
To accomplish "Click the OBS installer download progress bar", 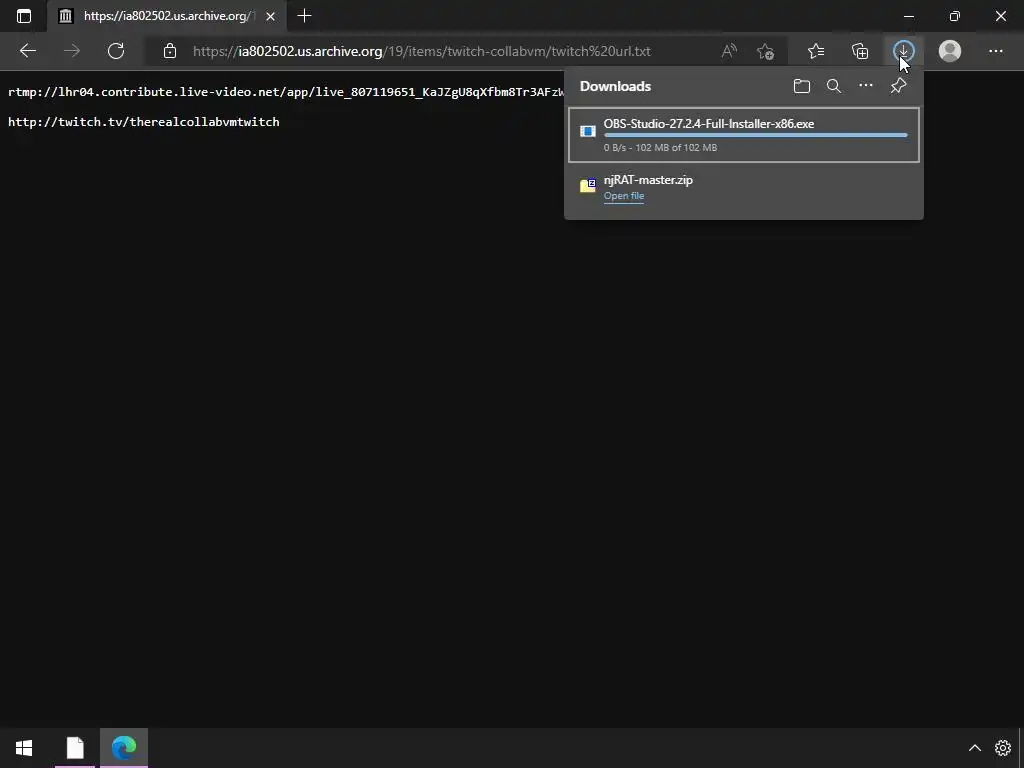I will 756,135.
